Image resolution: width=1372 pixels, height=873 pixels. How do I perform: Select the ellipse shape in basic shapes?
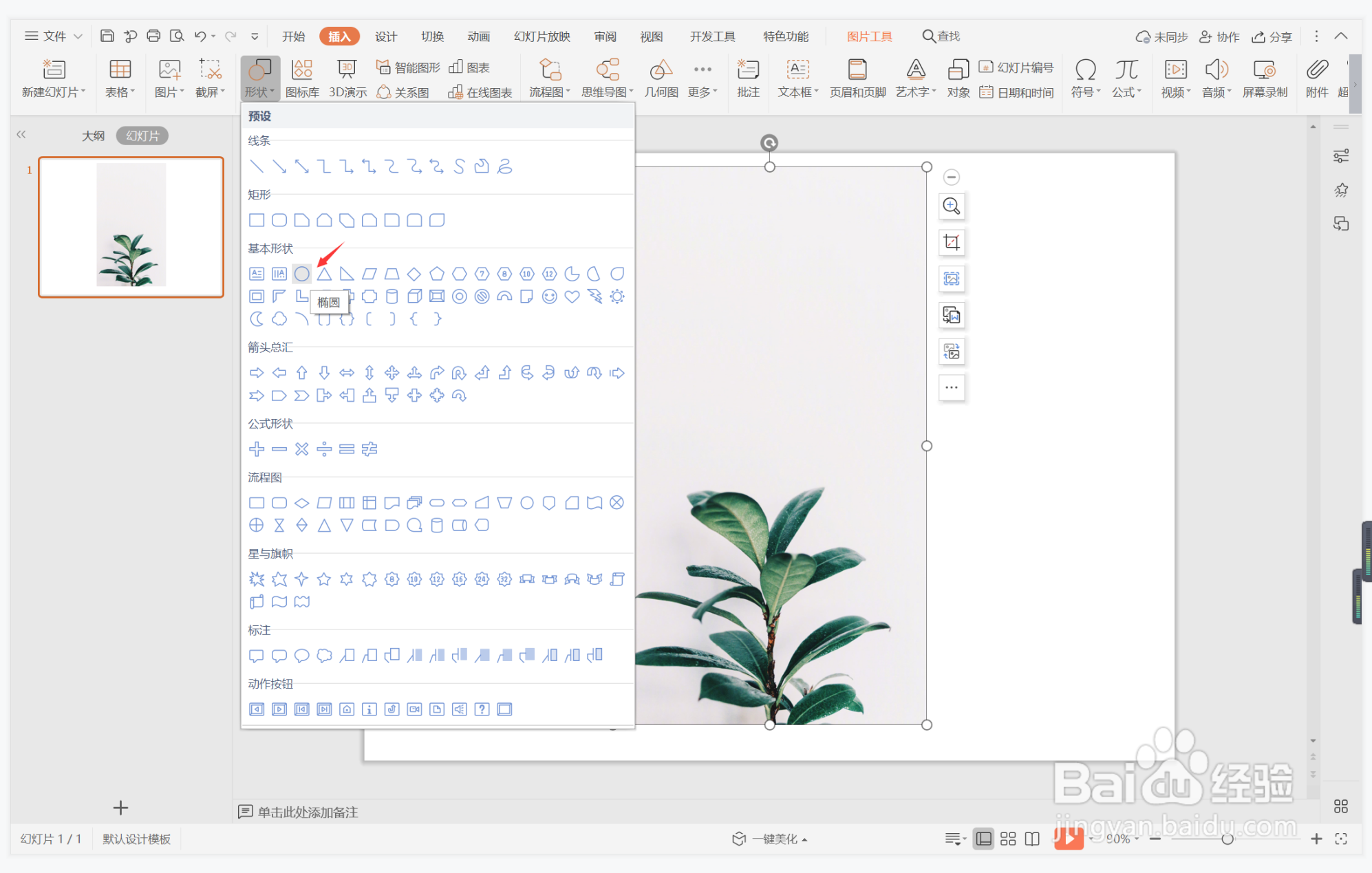pos(301,274)
